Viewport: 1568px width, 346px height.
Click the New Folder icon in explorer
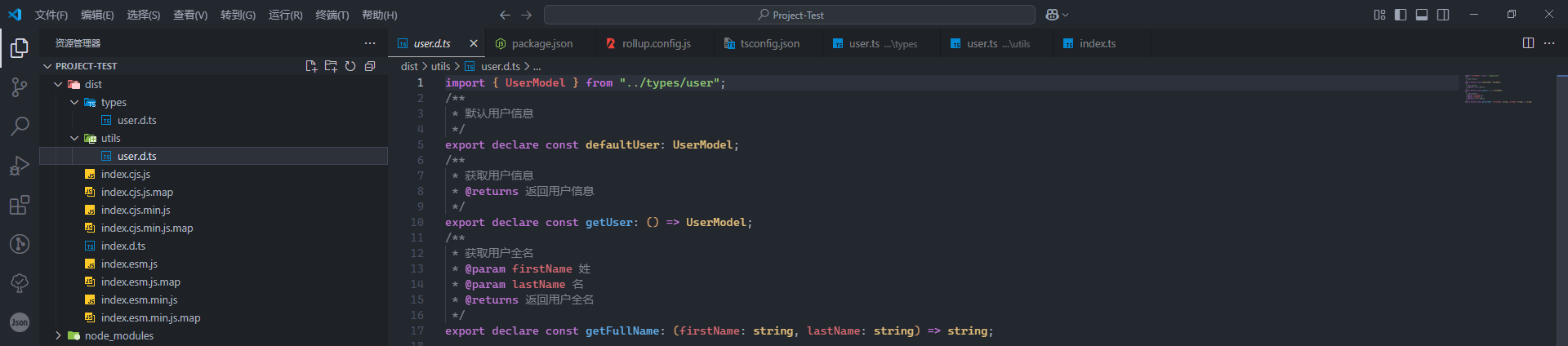(x=331, y=66)
